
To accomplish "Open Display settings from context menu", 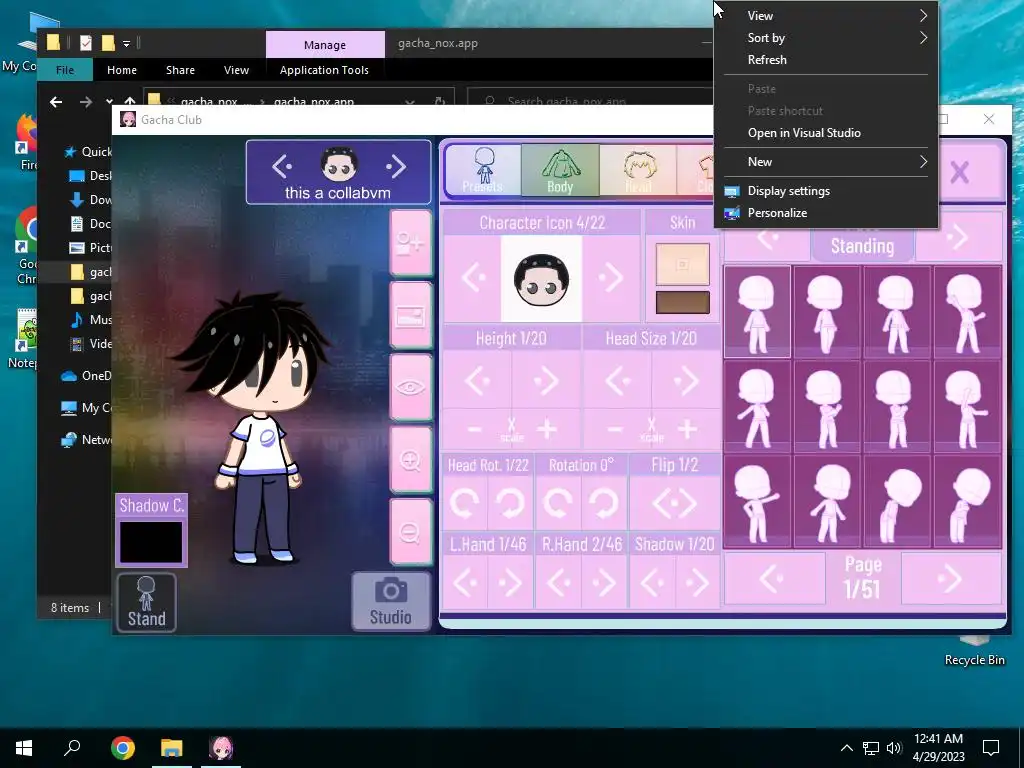I will pyautogui.click(x=826, y=191).
